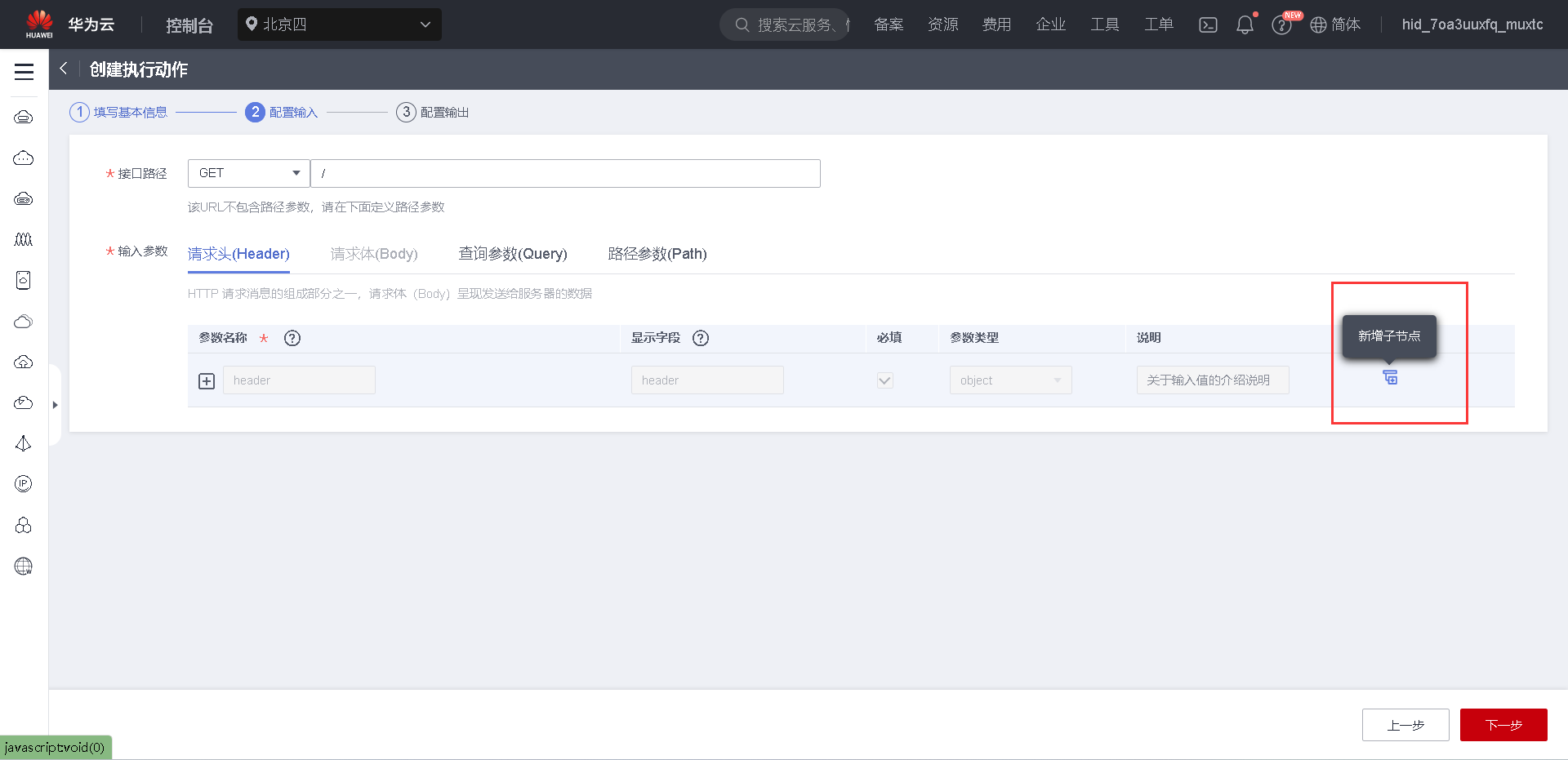Open the object 参数类型 dropdown
1568x760 pixels.
click(1010, 380)
